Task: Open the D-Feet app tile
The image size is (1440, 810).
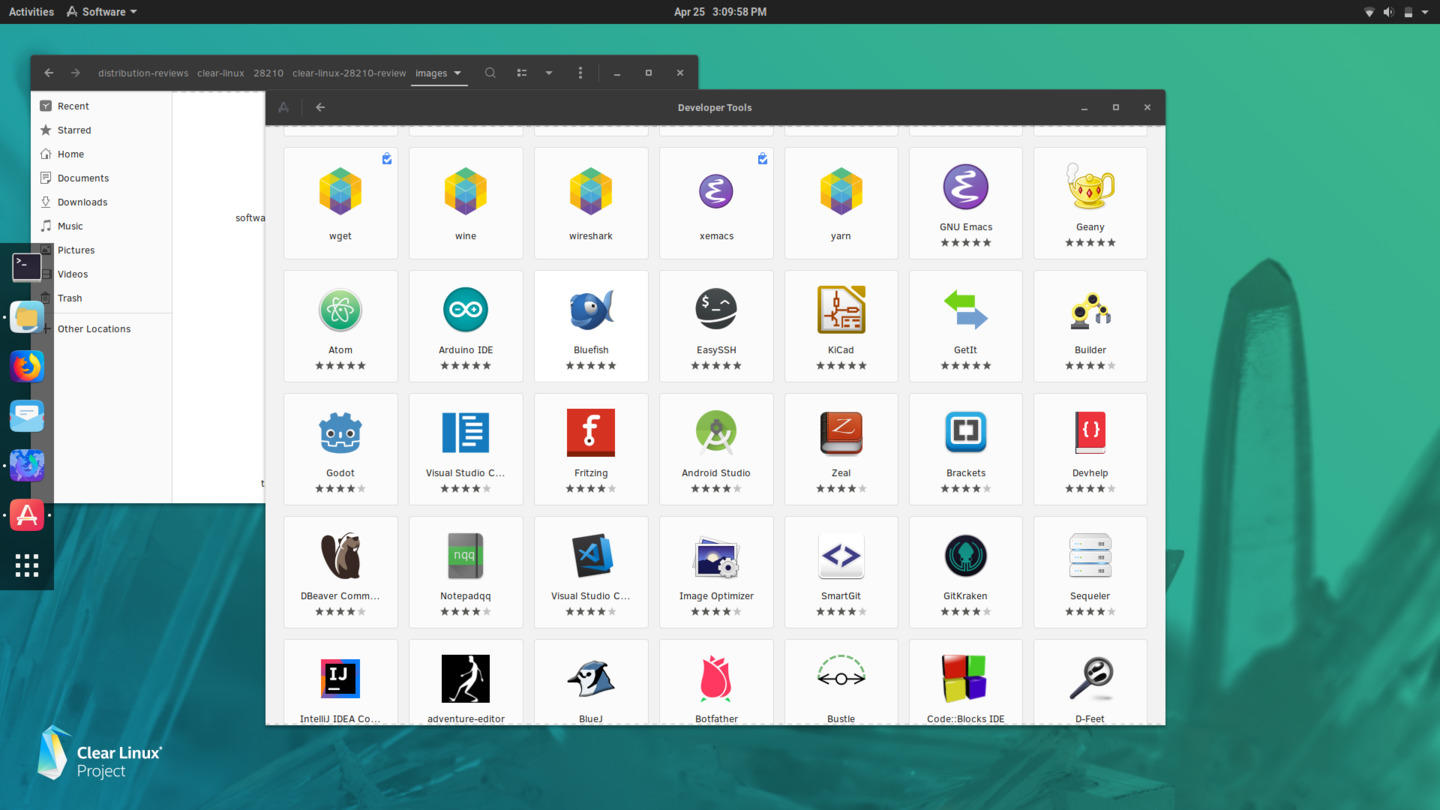Action: 1090,682
